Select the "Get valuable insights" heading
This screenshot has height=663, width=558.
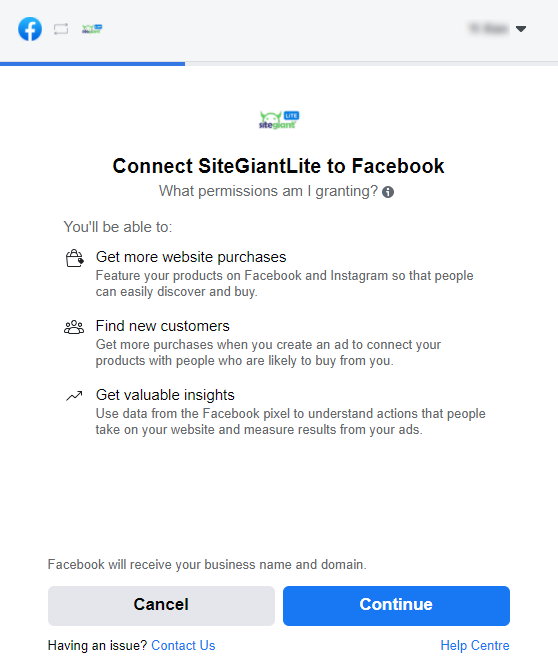(165, 395)
